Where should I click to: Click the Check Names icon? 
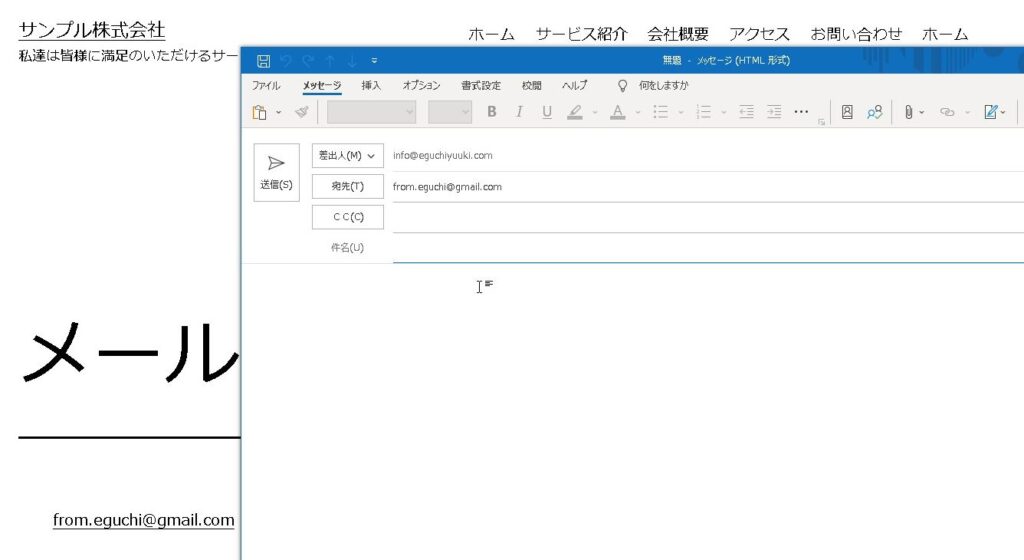point(874,112)
